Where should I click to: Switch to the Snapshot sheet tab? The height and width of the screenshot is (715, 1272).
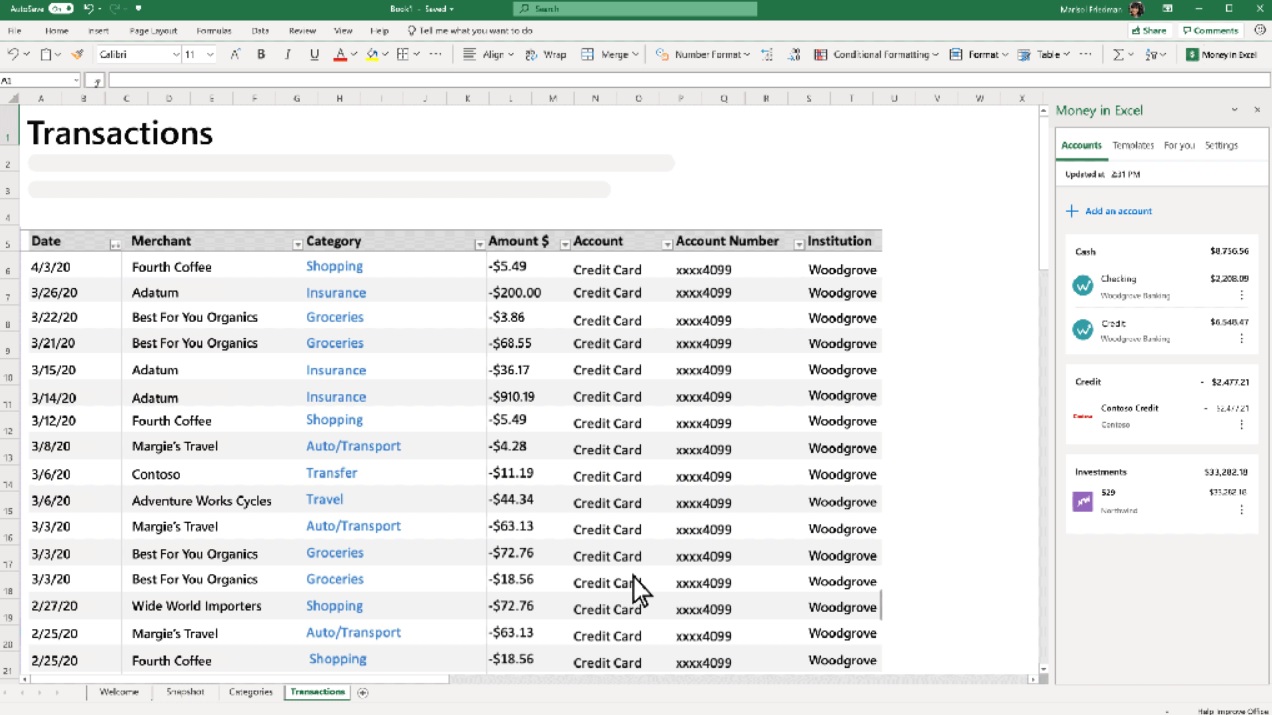click(185, 692)
